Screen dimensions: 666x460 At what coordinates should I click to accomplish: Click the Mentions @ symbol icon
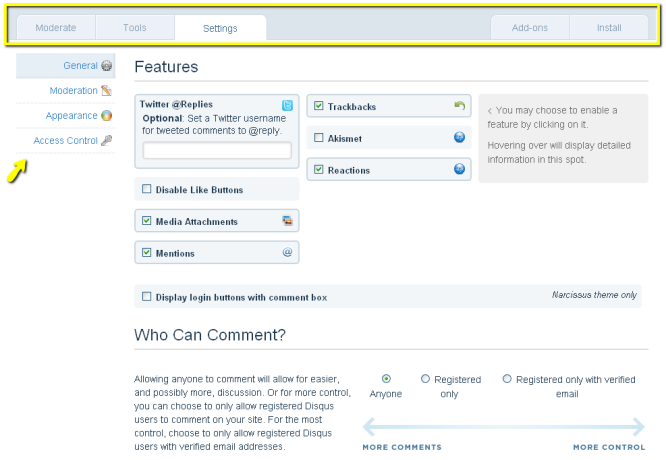coord(287,253)
